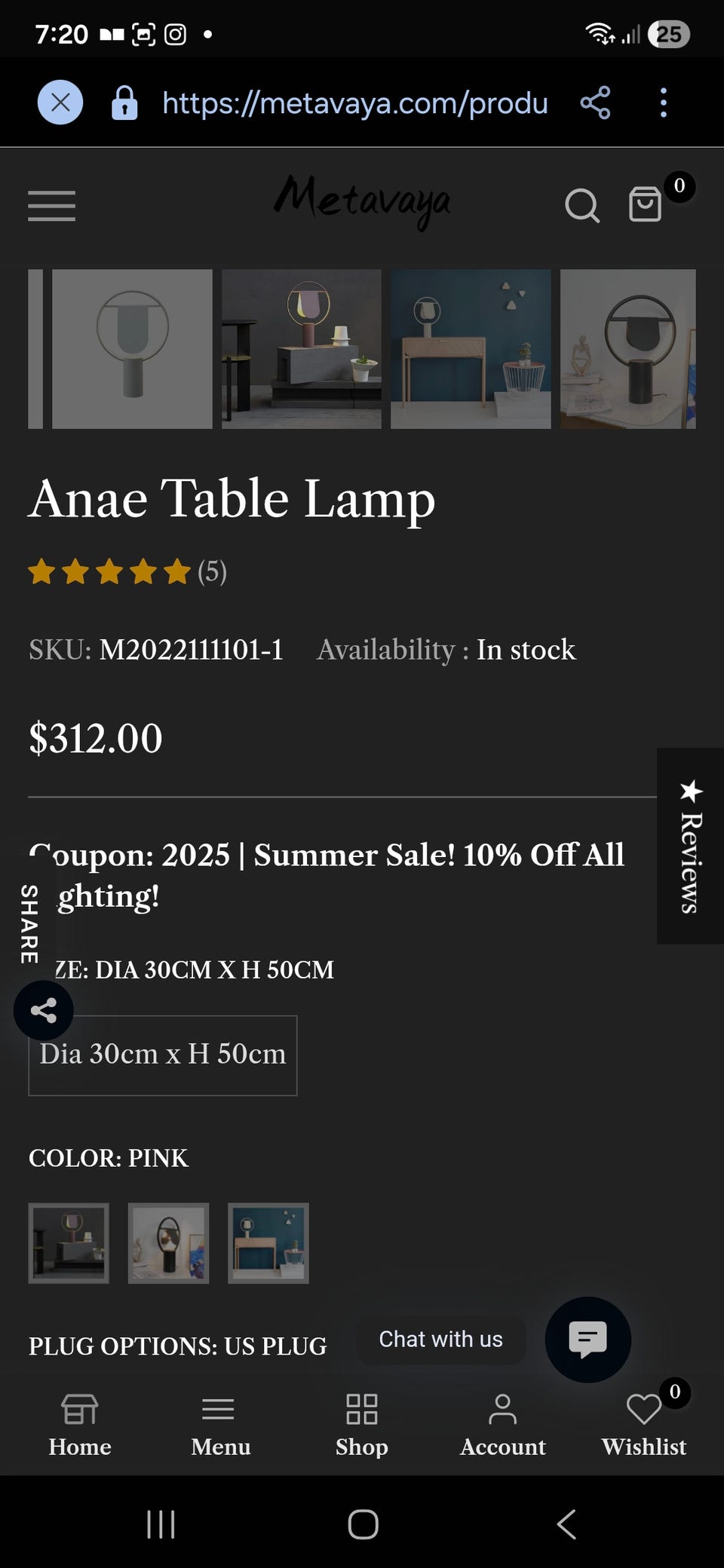
Task: Open Account in bottom navigation
Action: (x=502, y=1425)
